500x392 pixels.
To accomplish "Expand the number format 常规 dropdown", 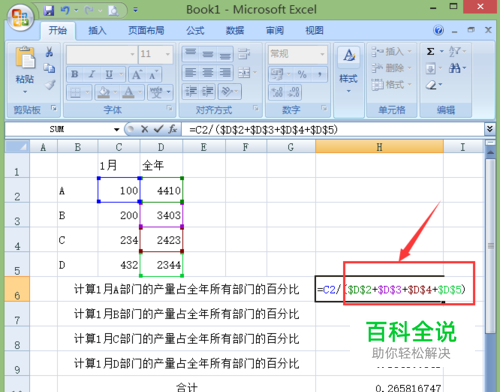I will [x=322, y=54].
